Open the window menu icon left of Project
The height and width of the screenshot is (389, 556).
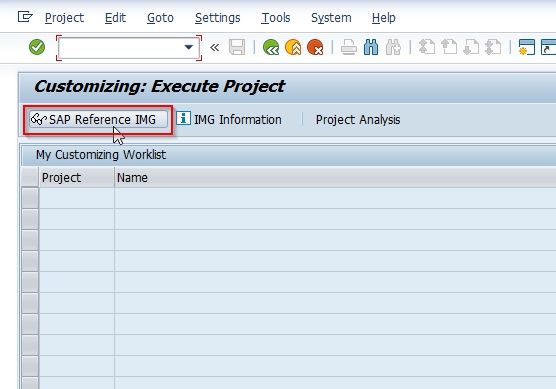(25, 17)
